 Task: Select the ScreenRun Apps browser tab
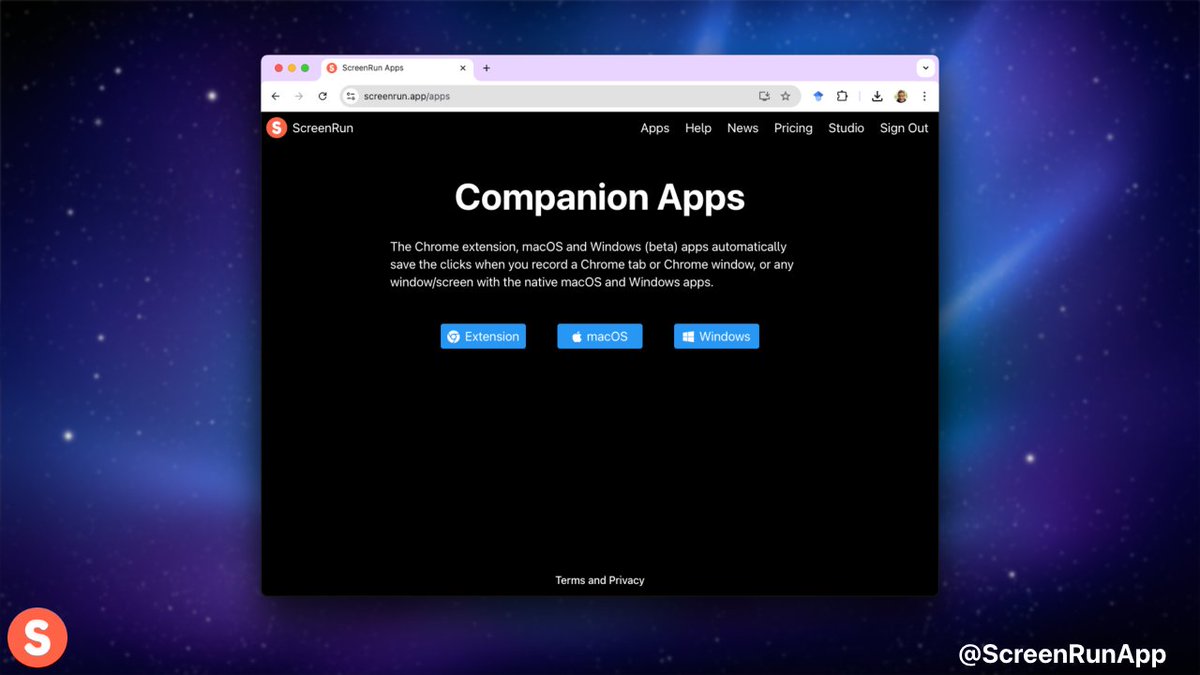coord(398,68)
